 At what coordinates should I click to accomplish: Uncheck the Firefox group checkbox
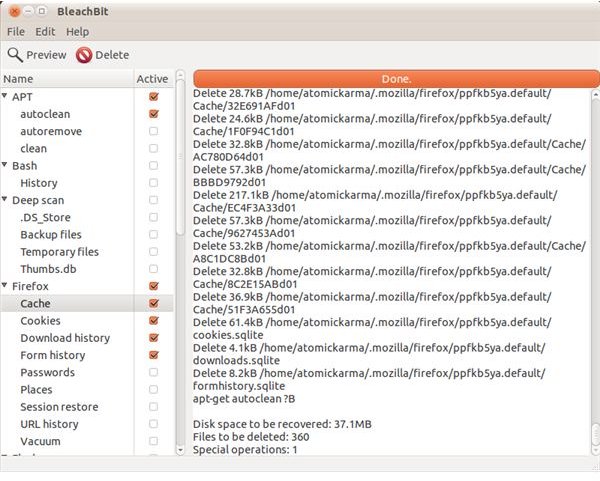click(153, 286)
